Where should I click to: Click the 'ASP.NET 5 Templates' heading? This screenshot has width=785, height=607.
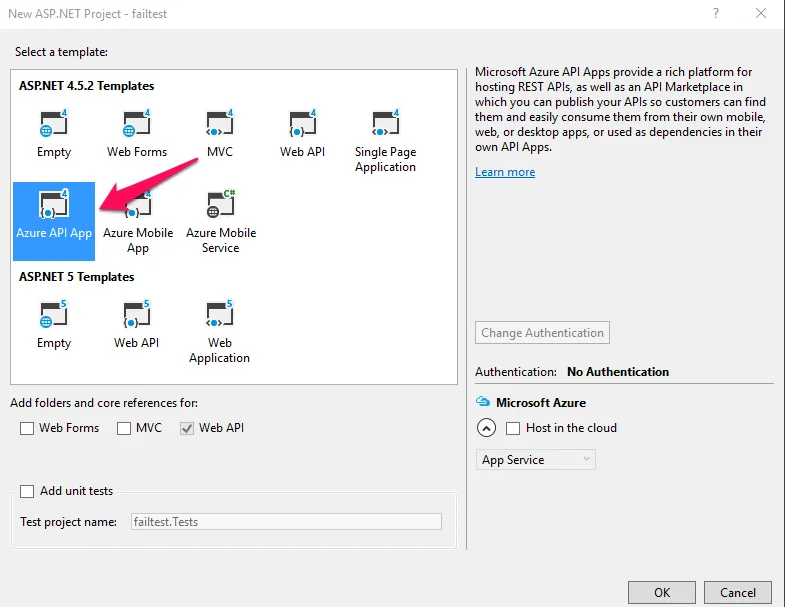click(x=77, y=277)
